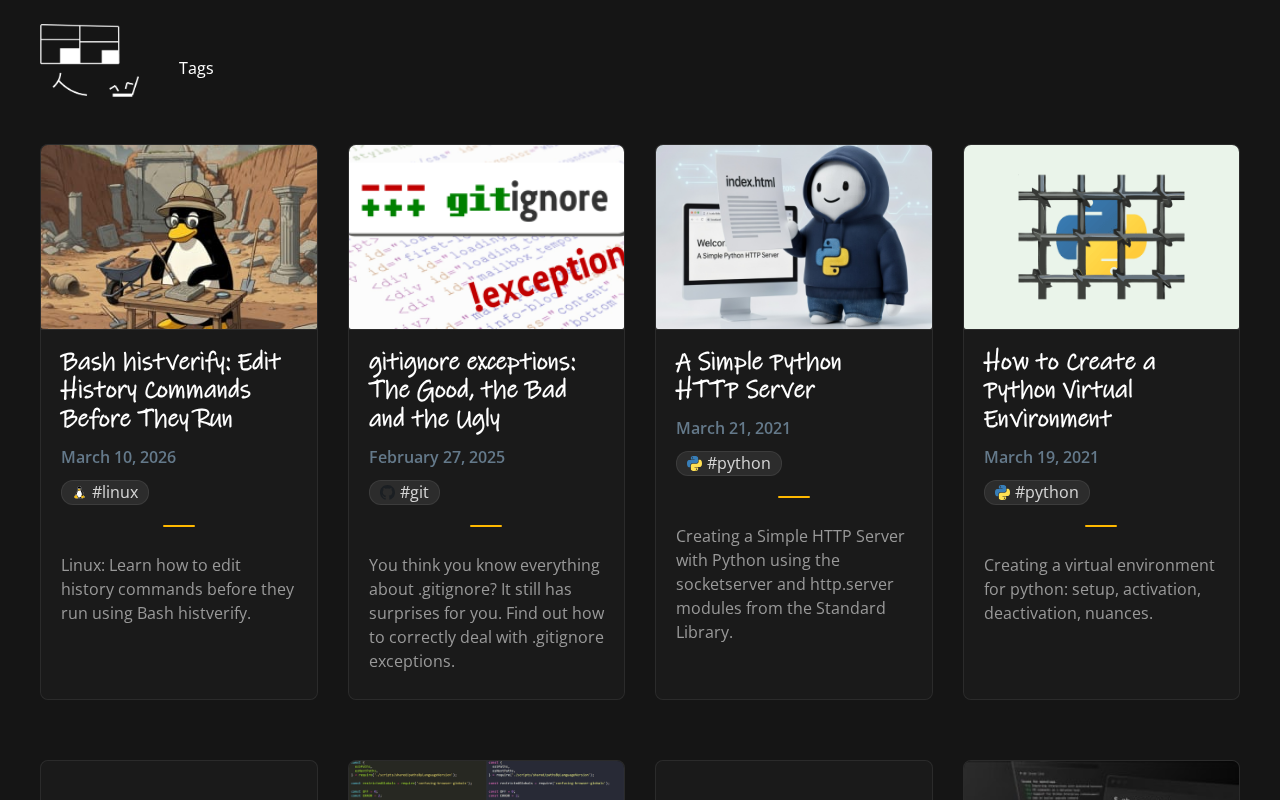Open the Tags page link
This screenshot has width=1280, height=800.
[196, 68]
